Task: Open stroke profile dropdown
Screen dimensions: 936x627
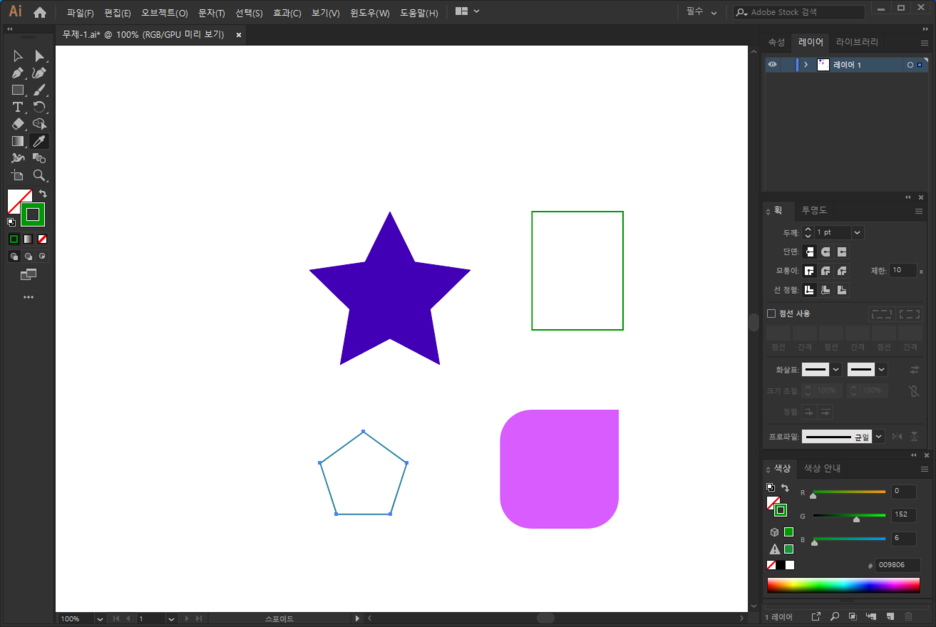Action: coord(879,437)
